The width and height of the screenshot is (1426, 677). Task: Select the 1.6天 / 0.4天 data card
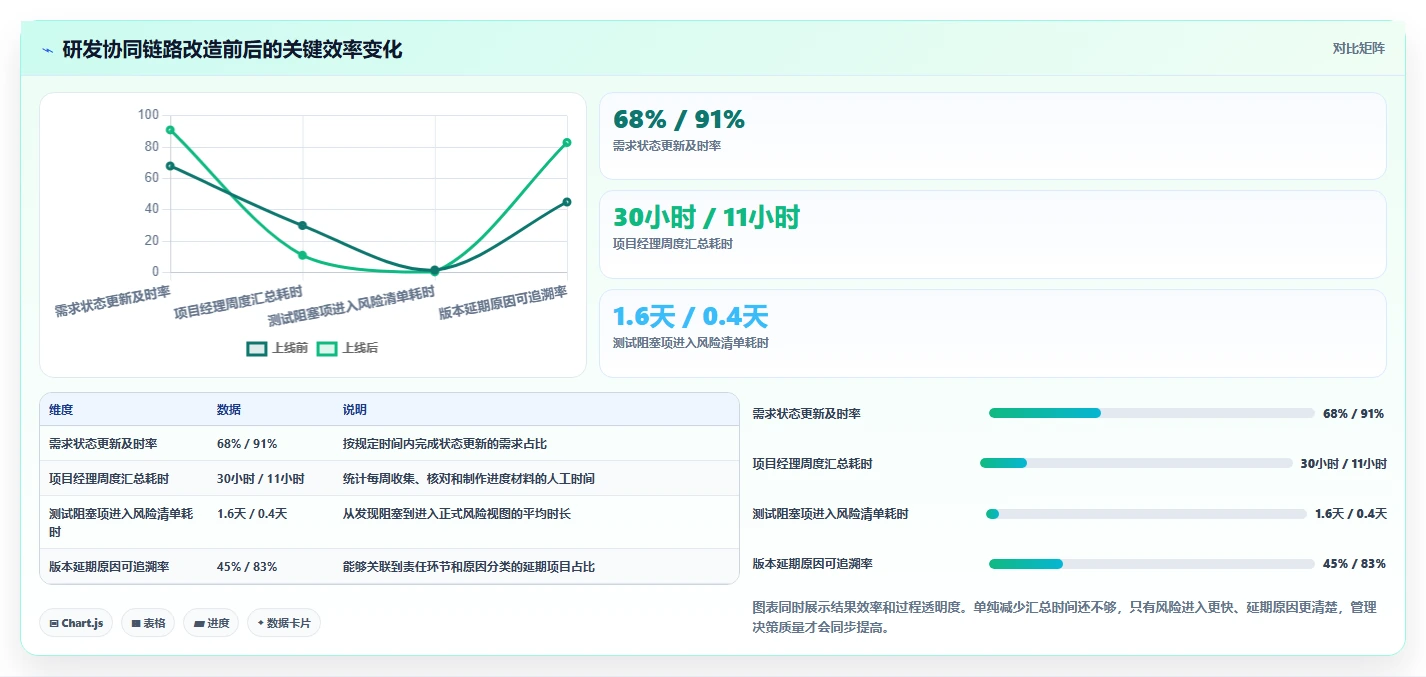(992, 333)
